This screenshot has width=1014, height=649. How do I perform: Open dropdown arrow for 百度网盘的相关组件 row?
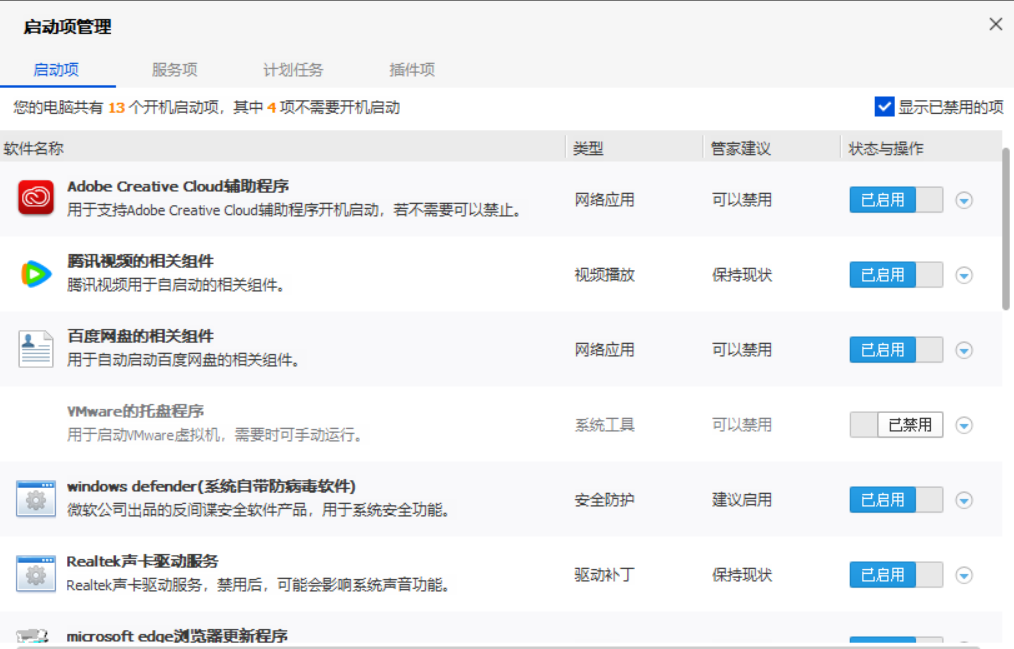click(964, 350)
